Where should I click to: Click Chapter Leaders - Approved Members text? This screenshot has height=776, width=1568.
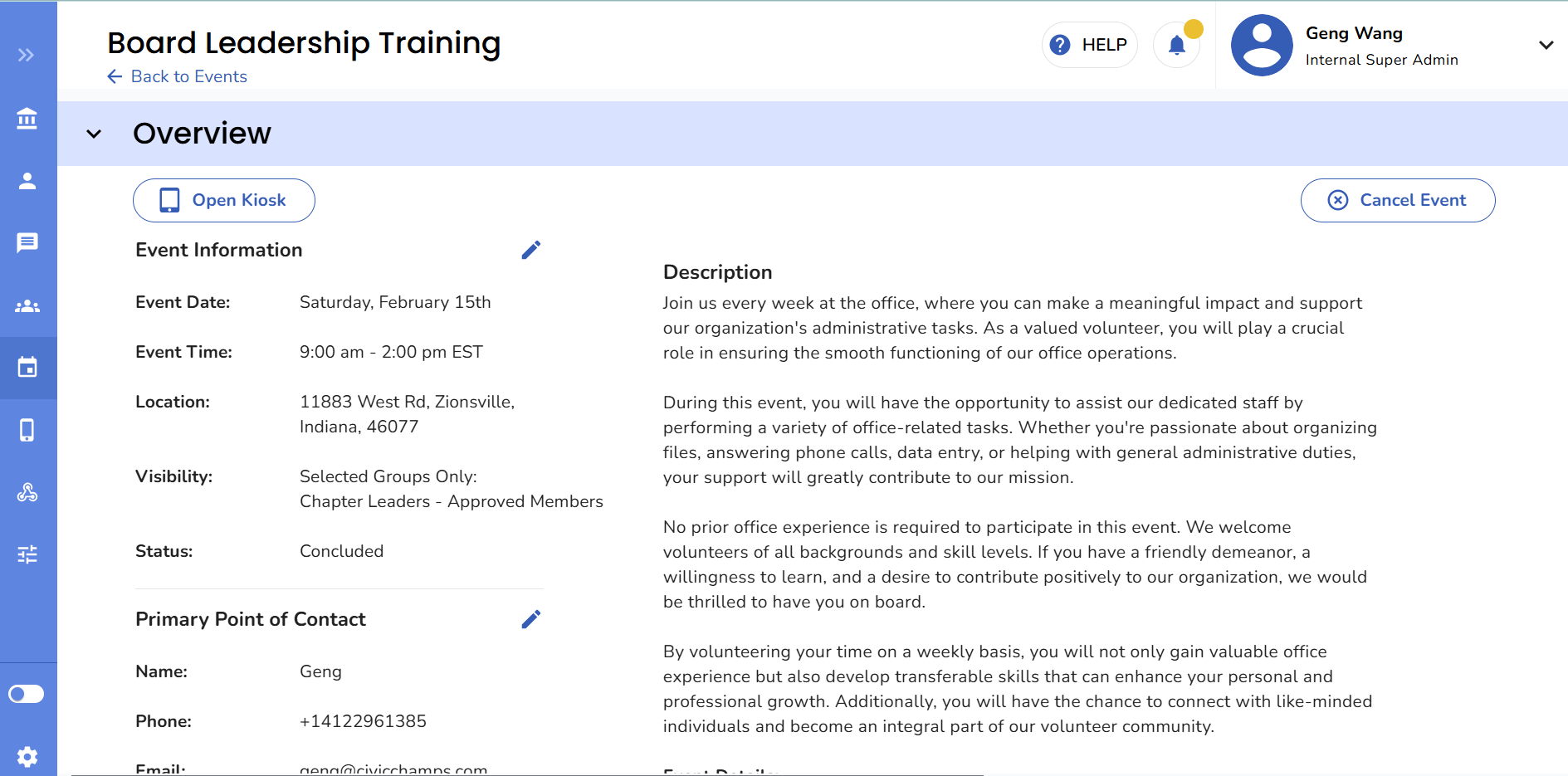point(452,501)
